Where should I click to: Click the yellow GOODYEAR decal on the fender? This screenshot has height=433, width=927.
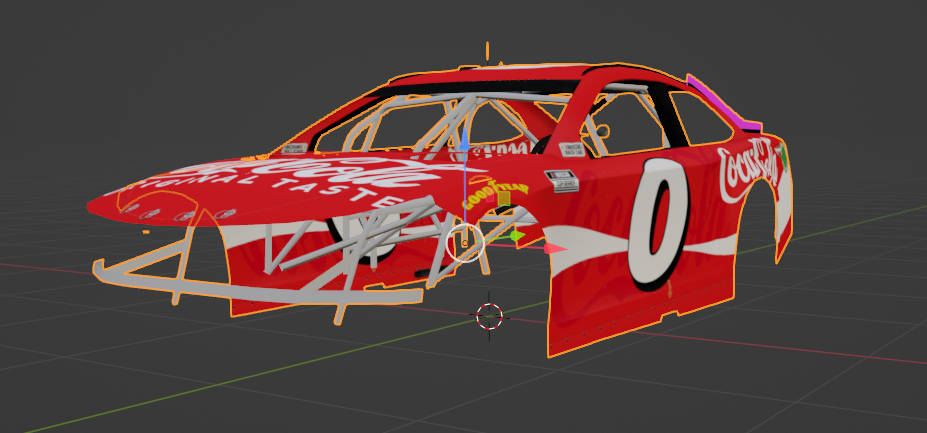495,195
